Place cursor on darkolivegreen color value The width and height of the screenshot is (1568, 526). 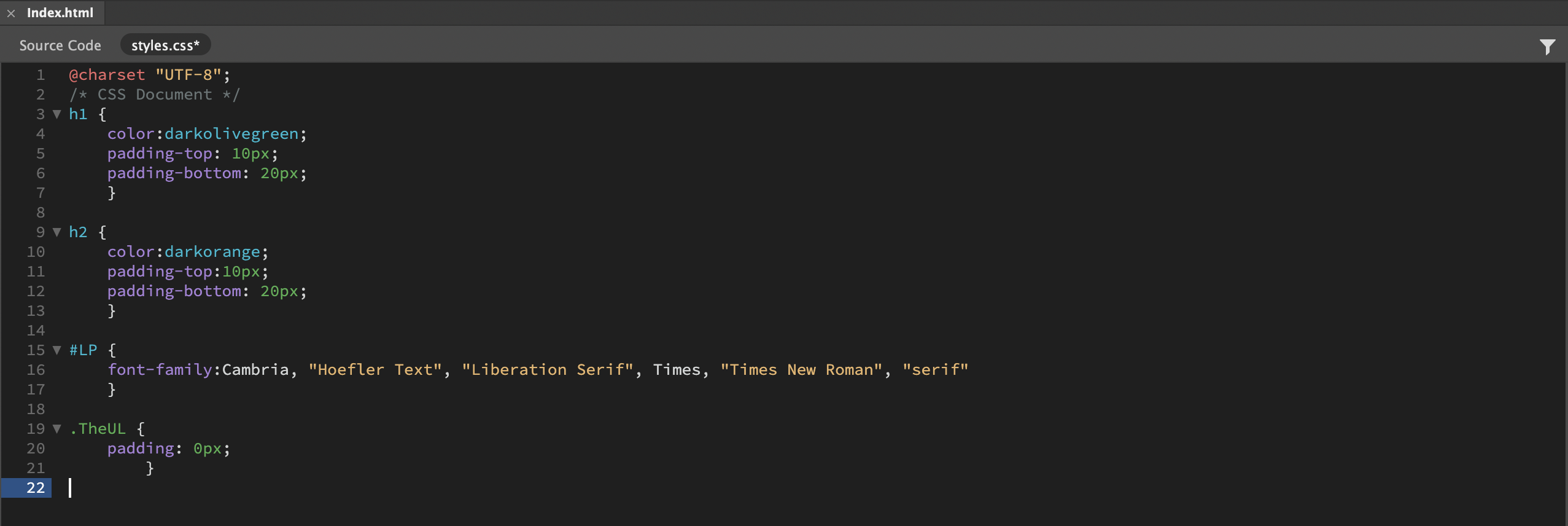tap(231, 134)
